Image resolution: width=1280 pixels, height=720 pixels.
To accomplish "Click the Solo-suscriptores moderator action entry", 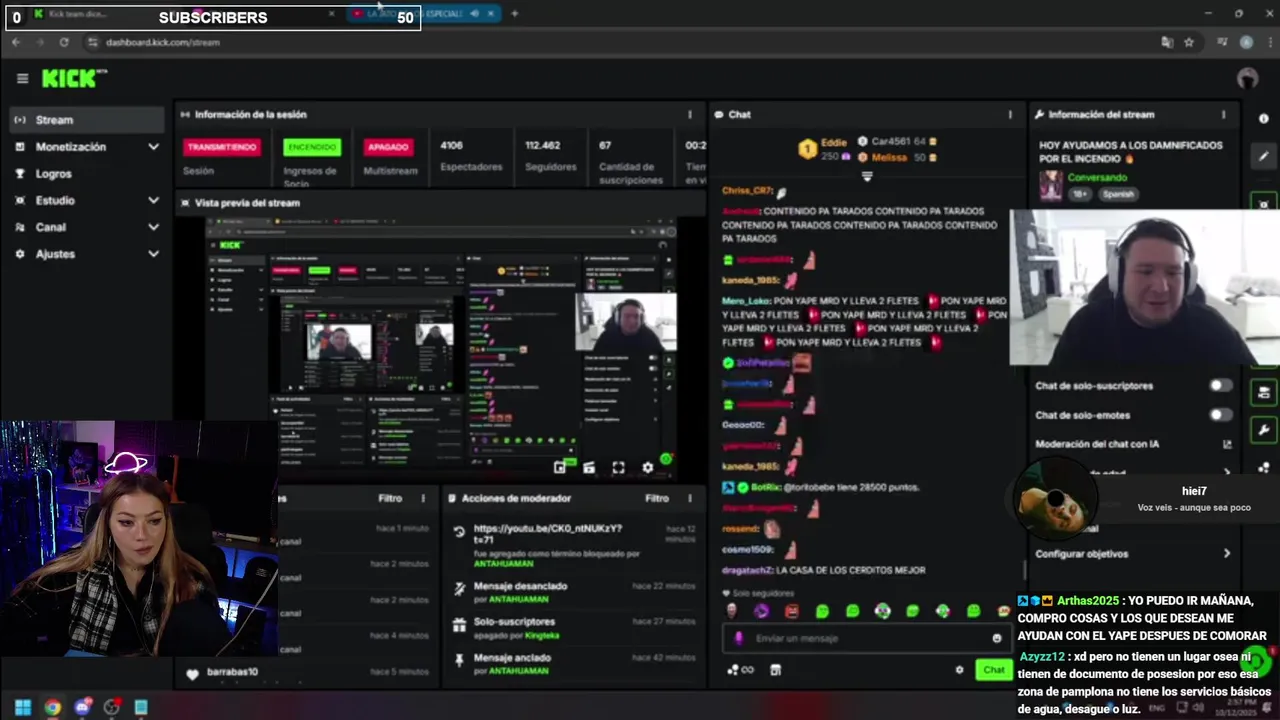I will coord(514,622).
